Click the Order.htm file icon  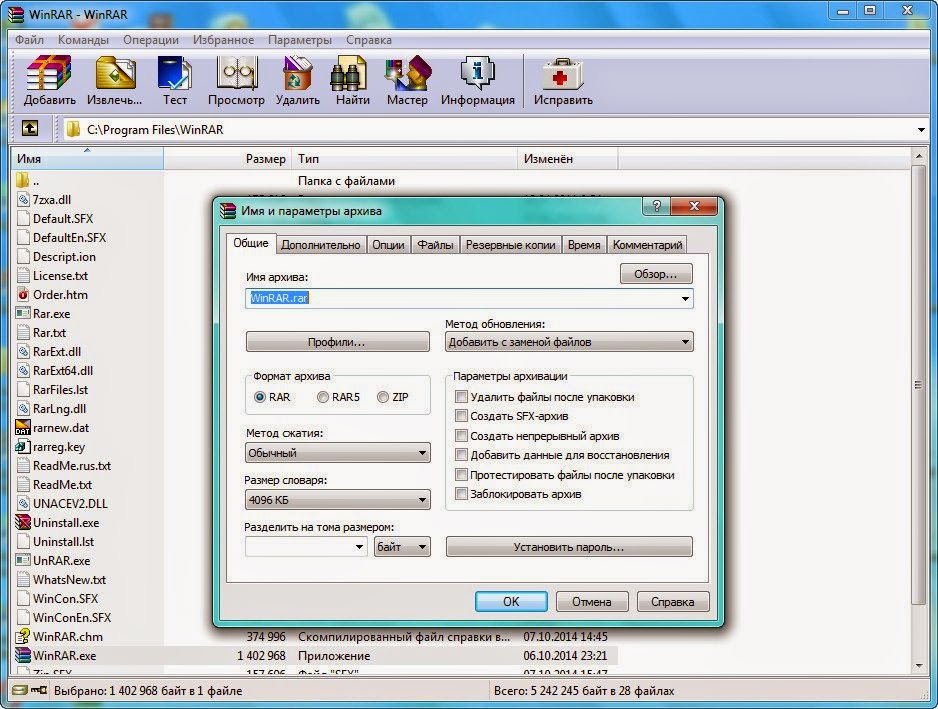tap(23, 294)
